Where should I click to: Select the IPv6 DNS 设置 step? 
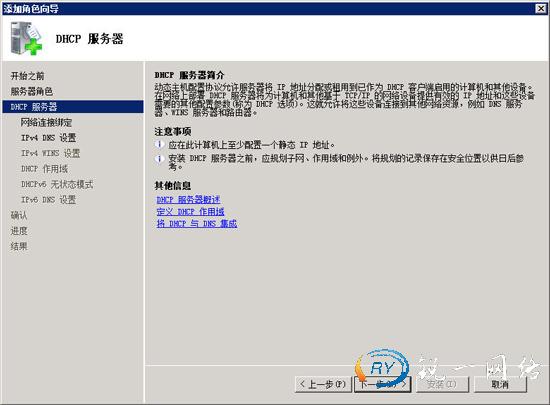point(48,200)
